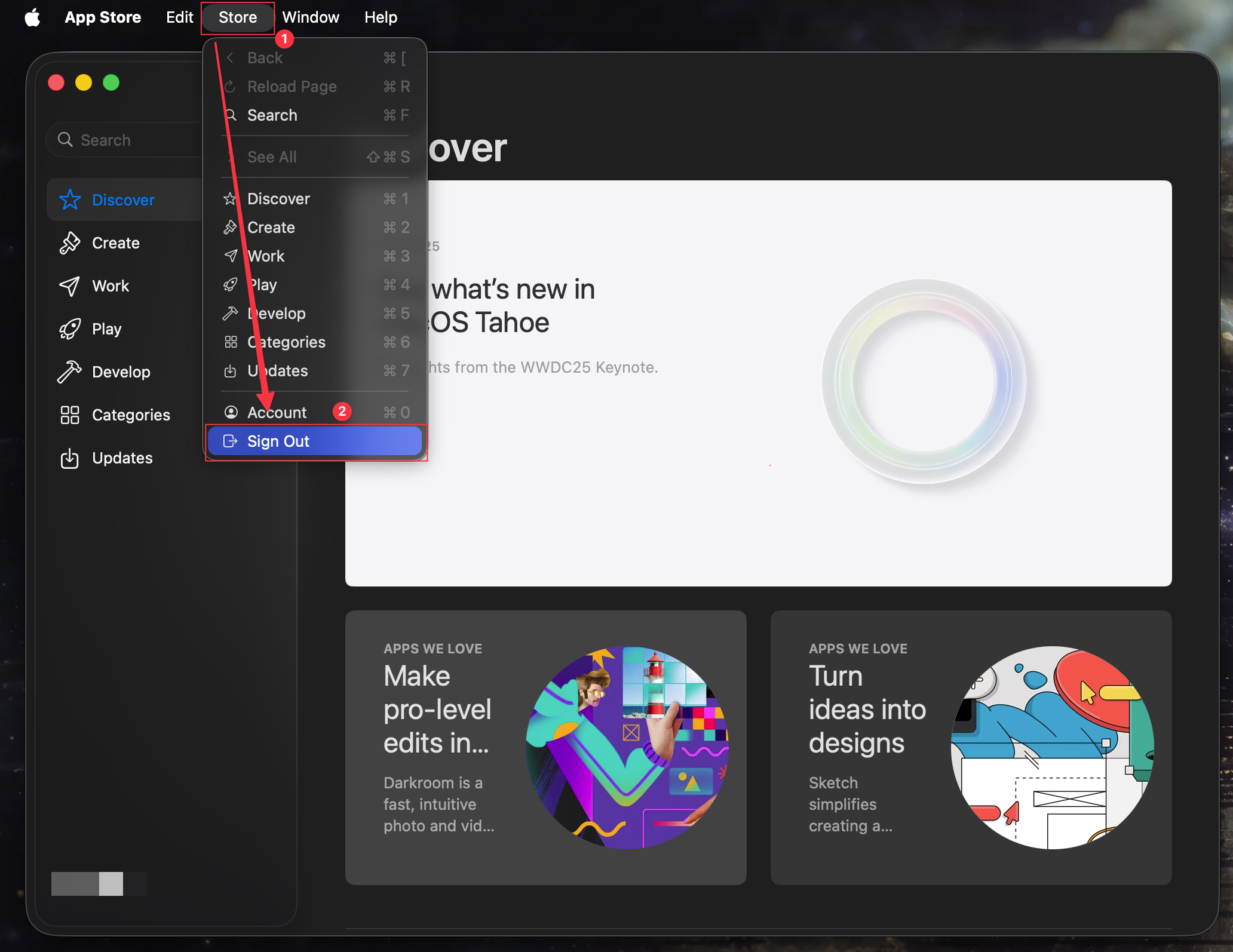Click the Categories grid icon in sidebar
1233x952 pixels.
[70, 414]
